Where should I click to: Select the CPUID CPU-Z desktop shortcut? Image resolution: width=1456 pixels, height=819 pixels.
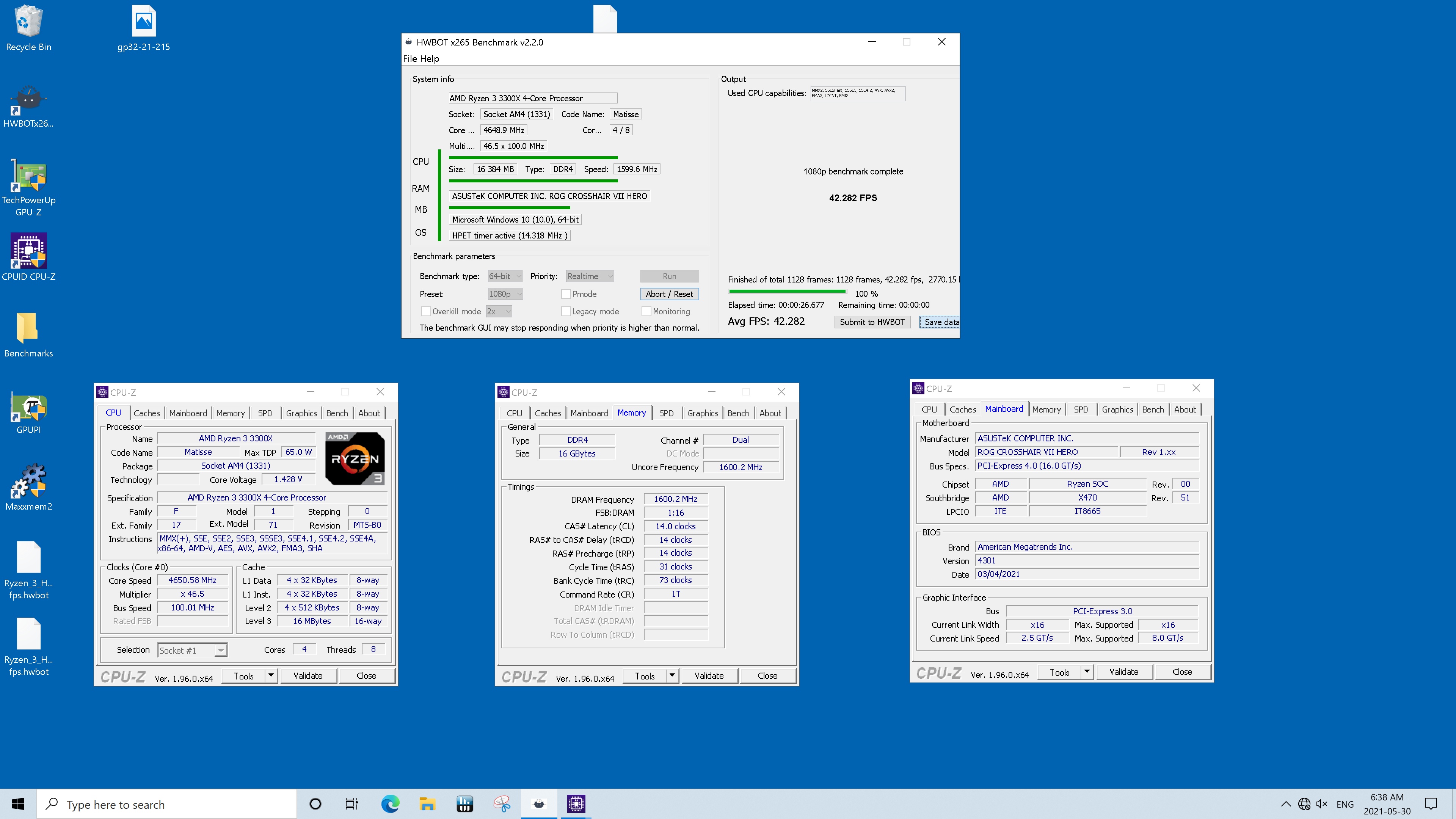[x=28, y=257]
